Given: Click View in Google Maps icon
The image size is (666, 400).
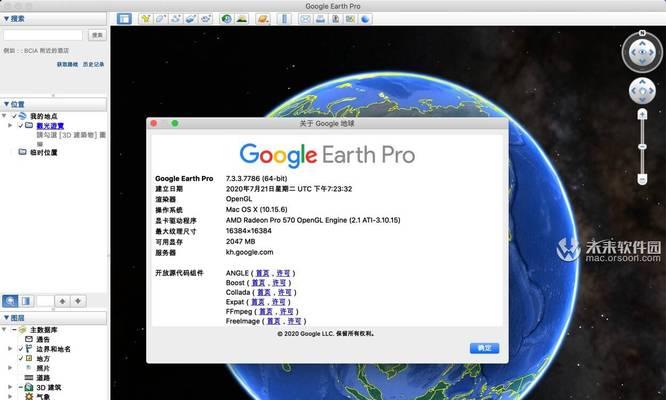Looking at the screenshot, I should pyautogui.click(x=350, y=19).
